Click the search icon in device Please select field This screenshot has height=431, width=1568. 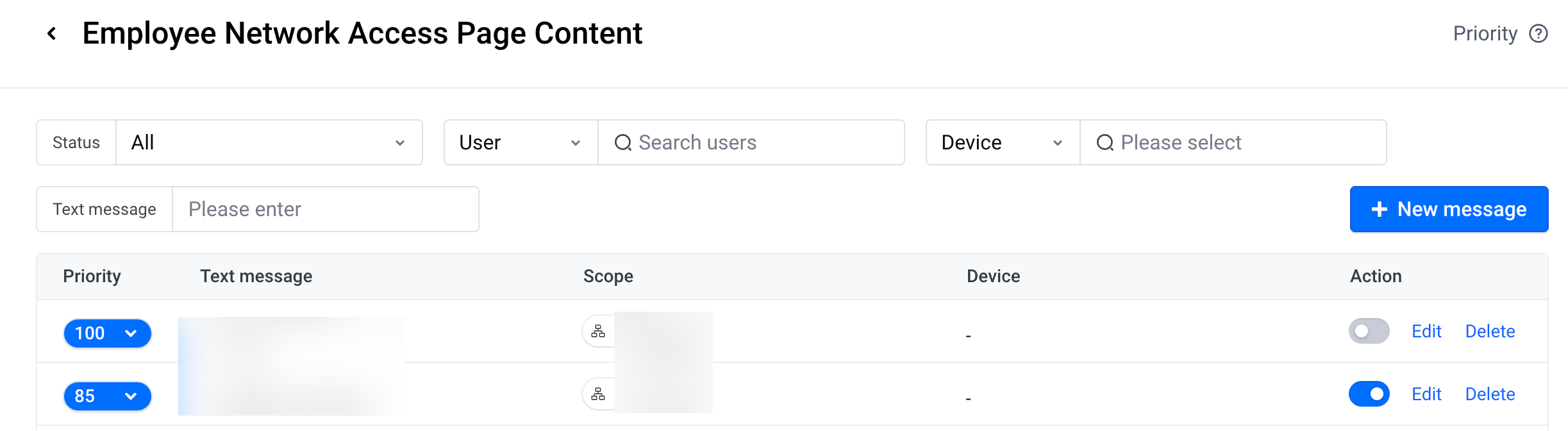coord(1105,142)
